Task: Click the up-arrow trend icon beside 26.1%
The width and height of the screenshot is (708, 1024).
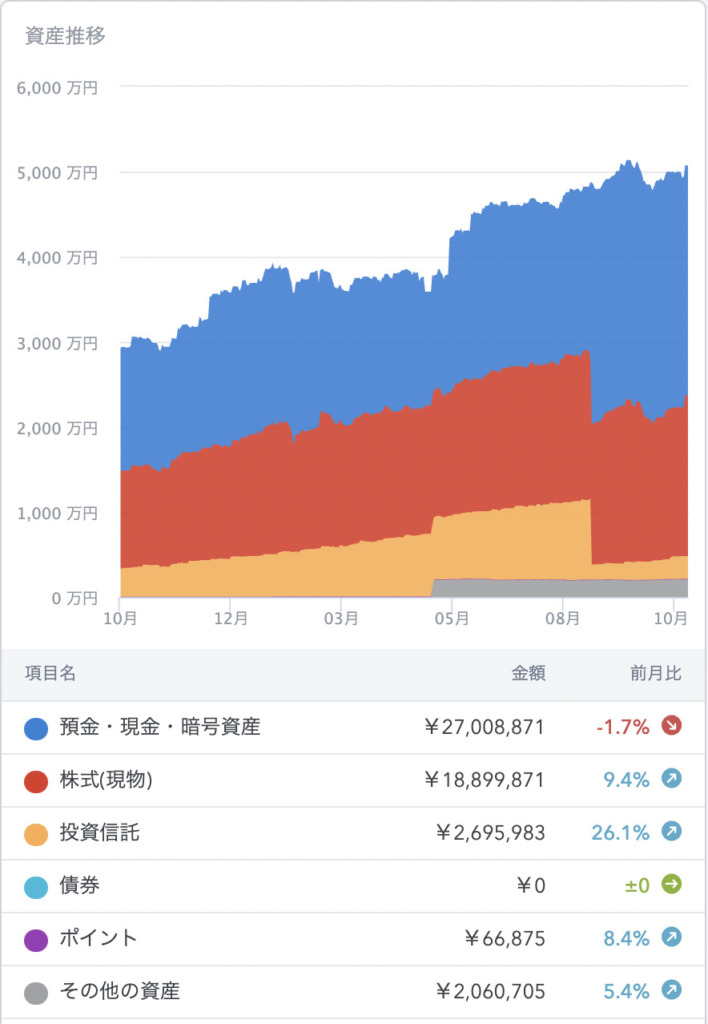Action: tap(671, 831)
